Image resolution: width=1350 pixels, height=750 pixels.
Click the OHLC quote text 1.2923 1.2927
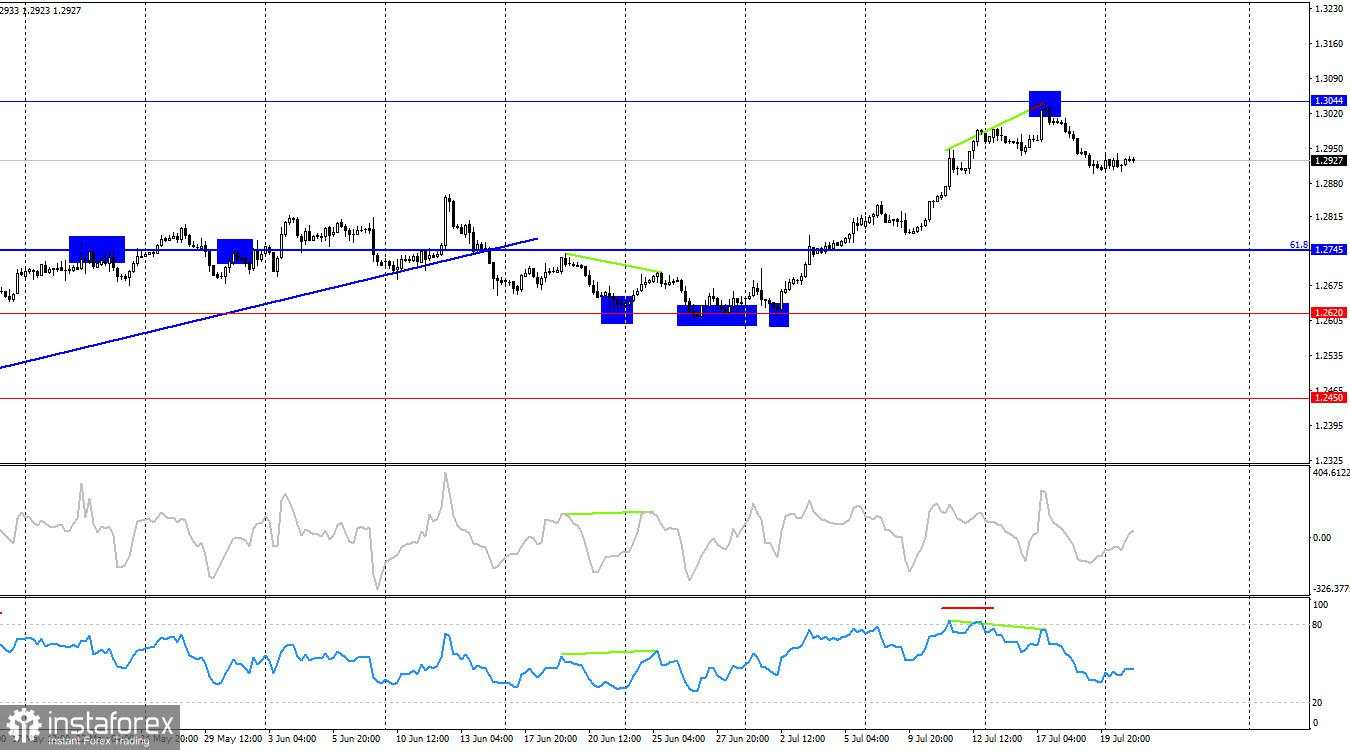[54, 10]
